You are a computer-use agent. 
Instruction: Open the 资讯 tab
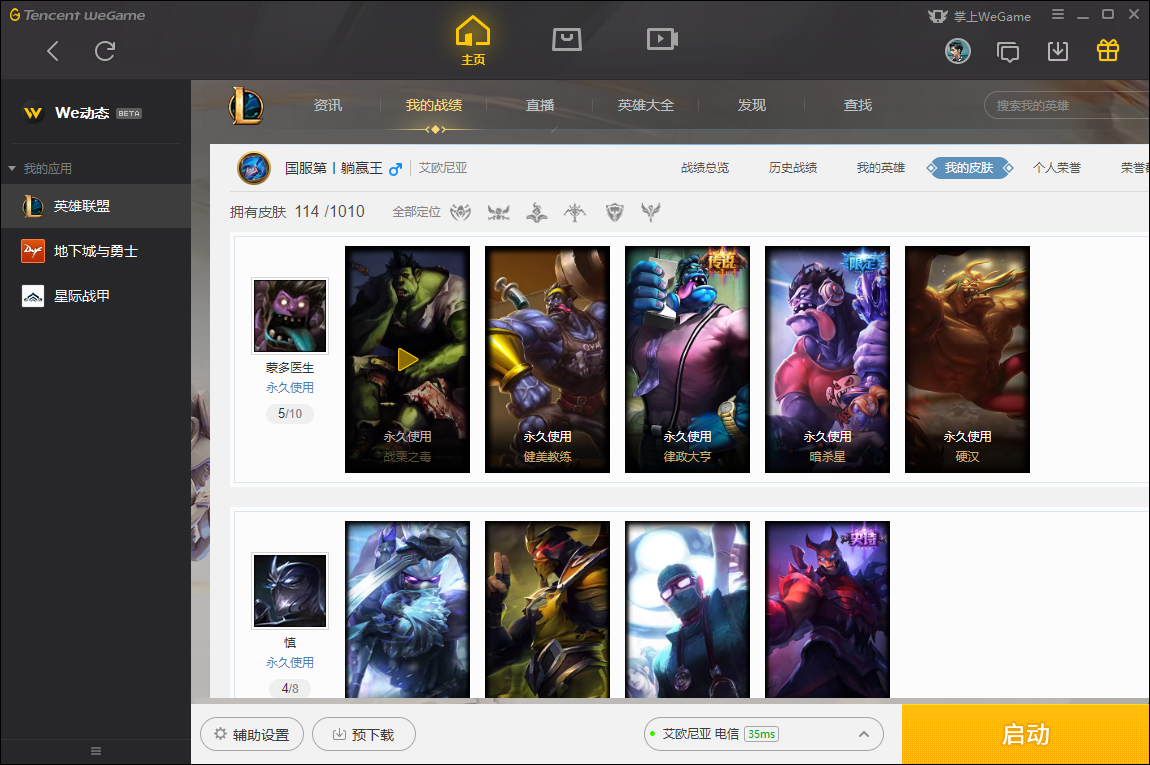tap(328, 106)
